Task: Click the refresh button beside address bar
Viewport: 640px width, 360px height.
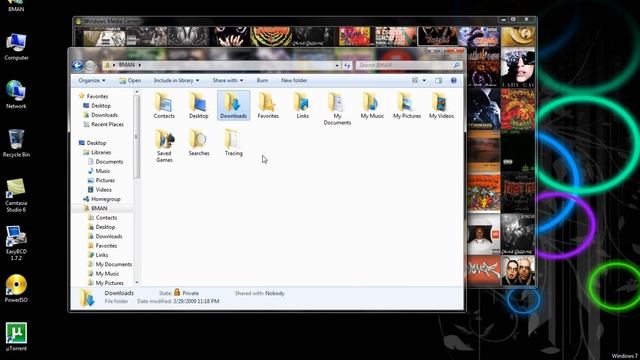Action: (347, 65)
